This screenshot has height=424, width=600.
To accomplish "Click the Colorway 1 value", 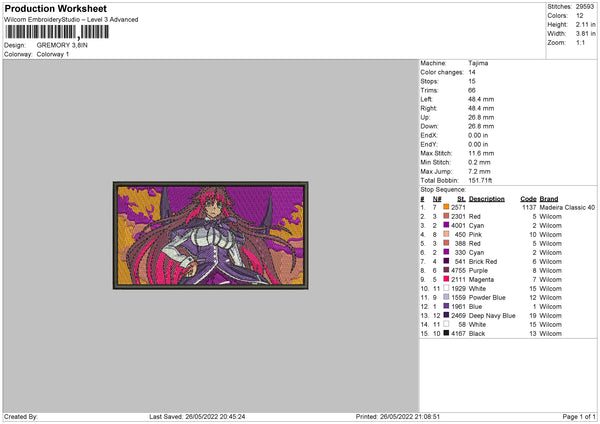I will coord(53,54).
